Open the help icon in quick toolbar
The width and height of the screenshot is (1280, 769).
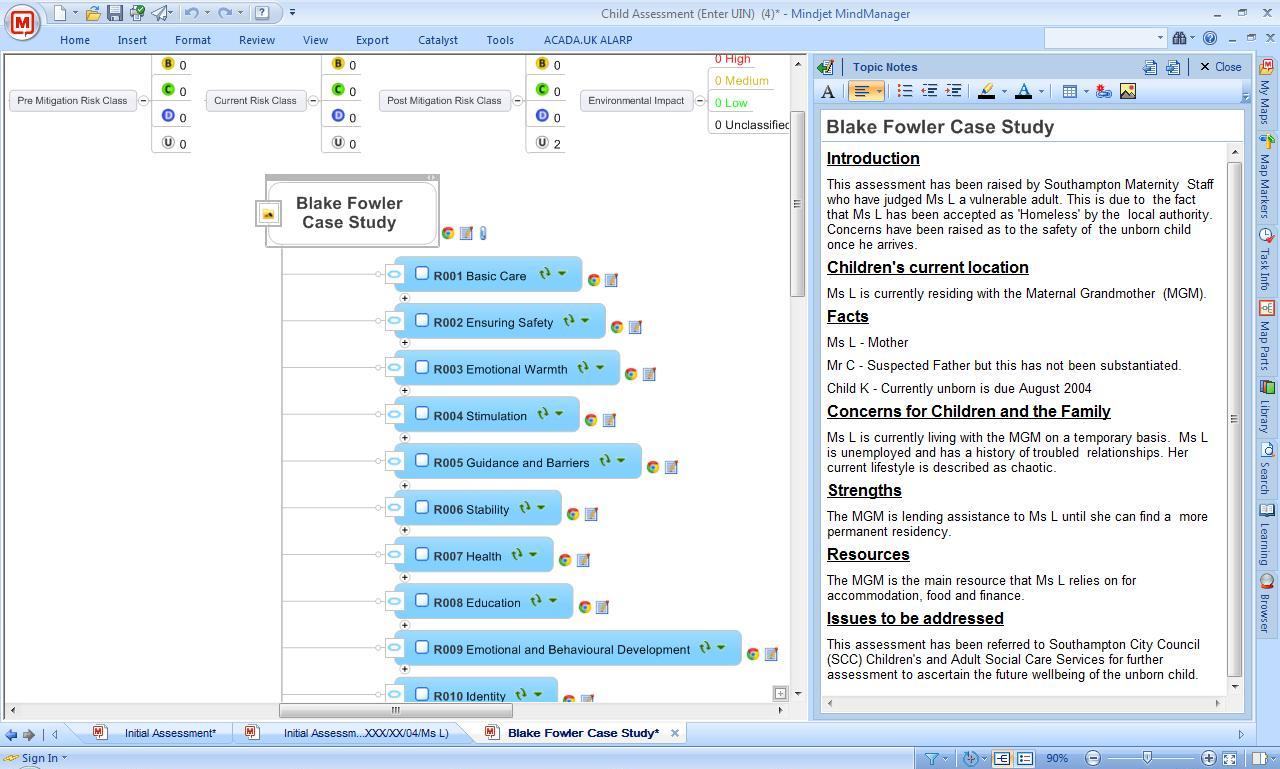tap(261, 13)
